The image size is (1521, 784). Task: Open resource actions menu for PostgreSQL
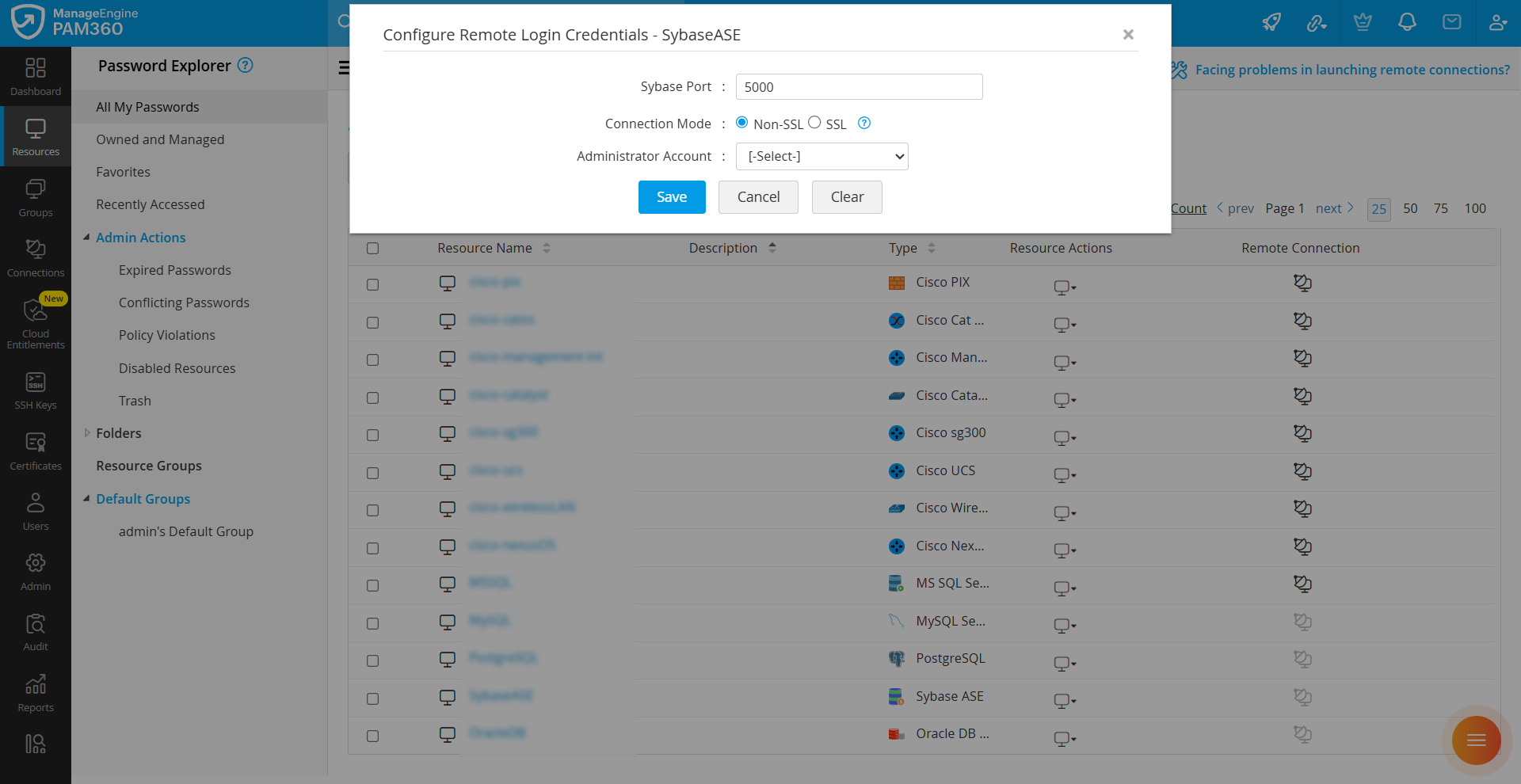pos(1064,663)
